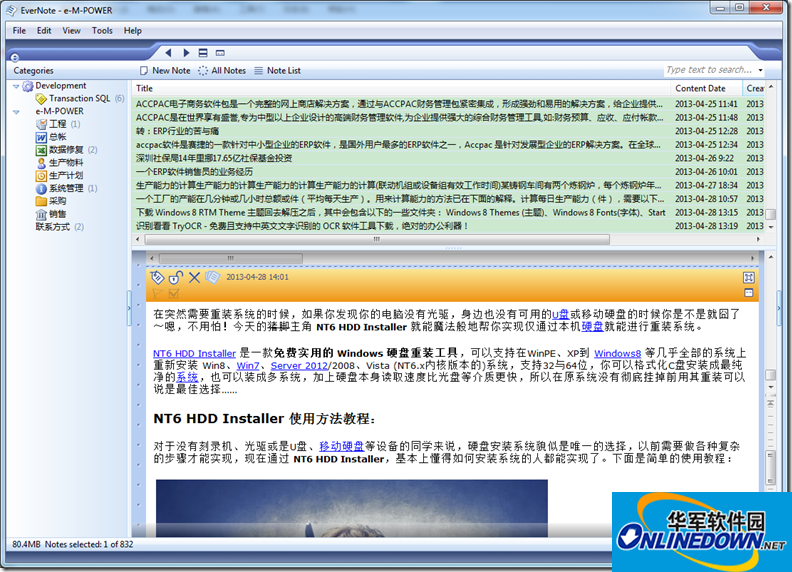Open note 深圳社保局14年里挪17.65亿社保基金投资
The image size is (792, 572).
[x=214, y=158]
